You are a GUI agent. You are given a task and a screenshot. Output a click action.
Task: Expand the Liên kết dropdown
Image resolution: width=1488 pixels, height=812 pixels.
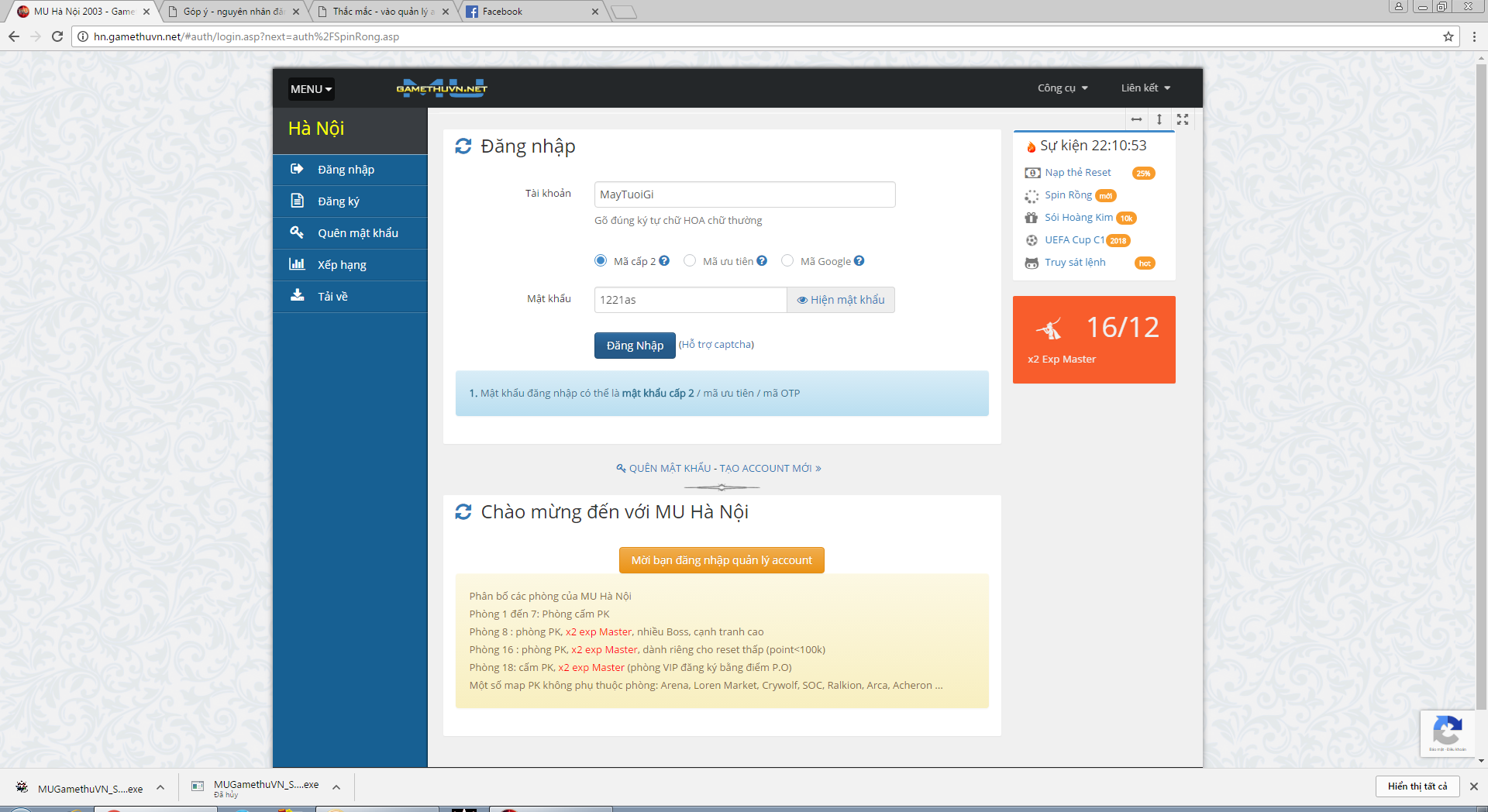coord(1145,88)
